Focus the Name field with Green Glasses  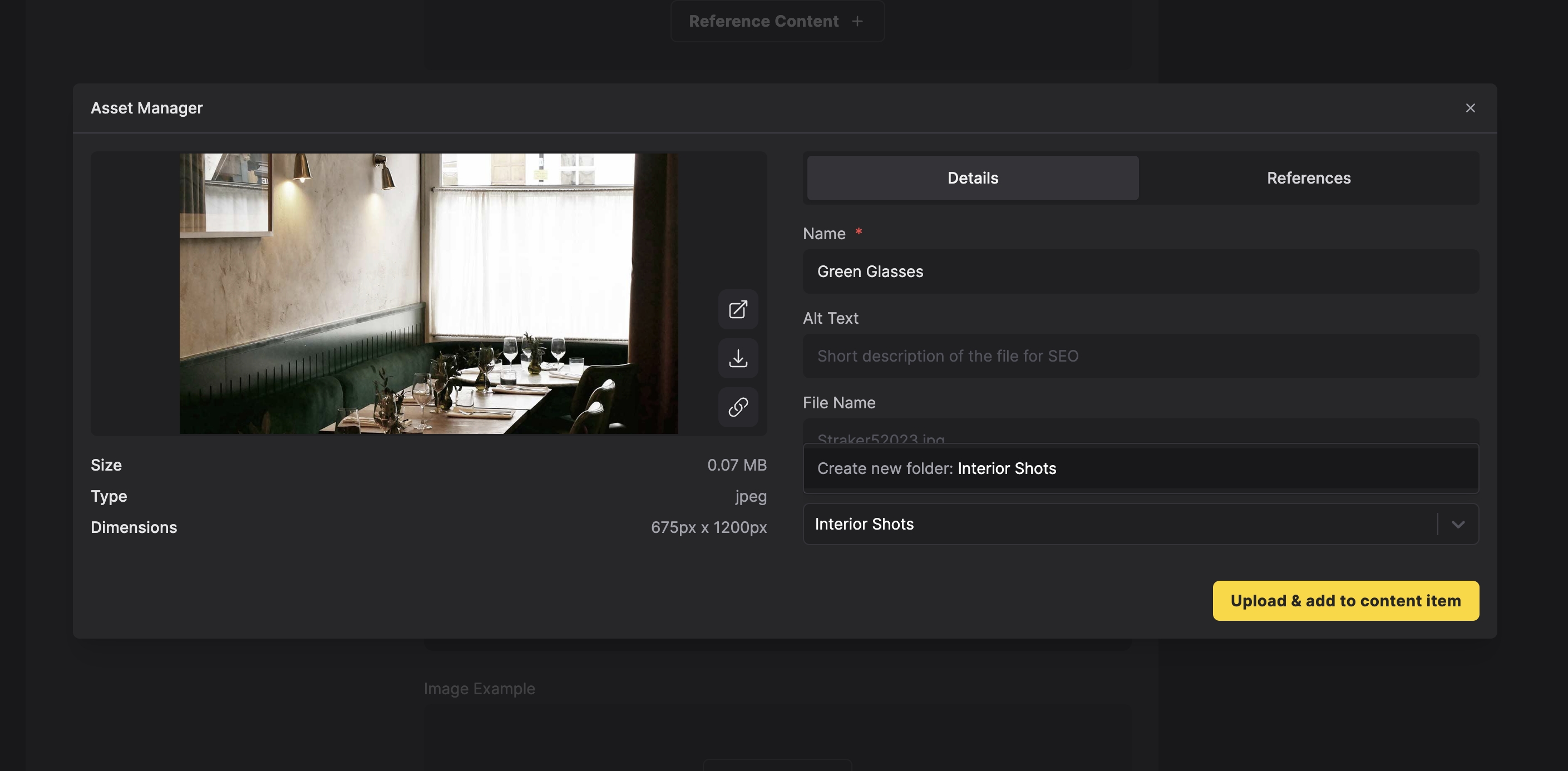(x=1140, y=272)
